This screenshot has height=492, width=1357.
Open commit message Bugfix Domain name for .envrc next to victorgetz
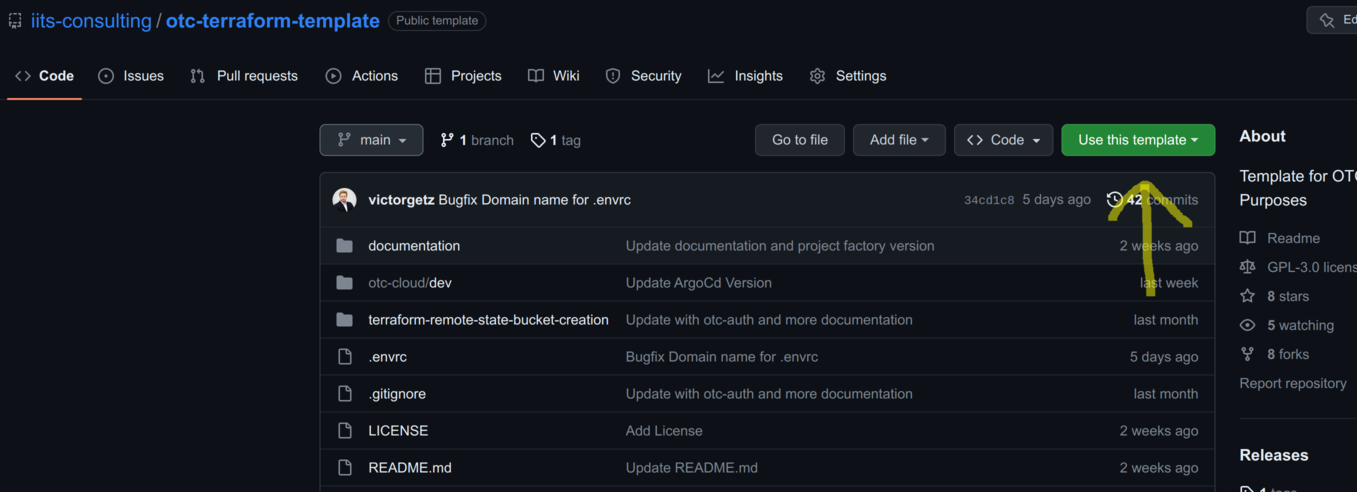(535, 200)
